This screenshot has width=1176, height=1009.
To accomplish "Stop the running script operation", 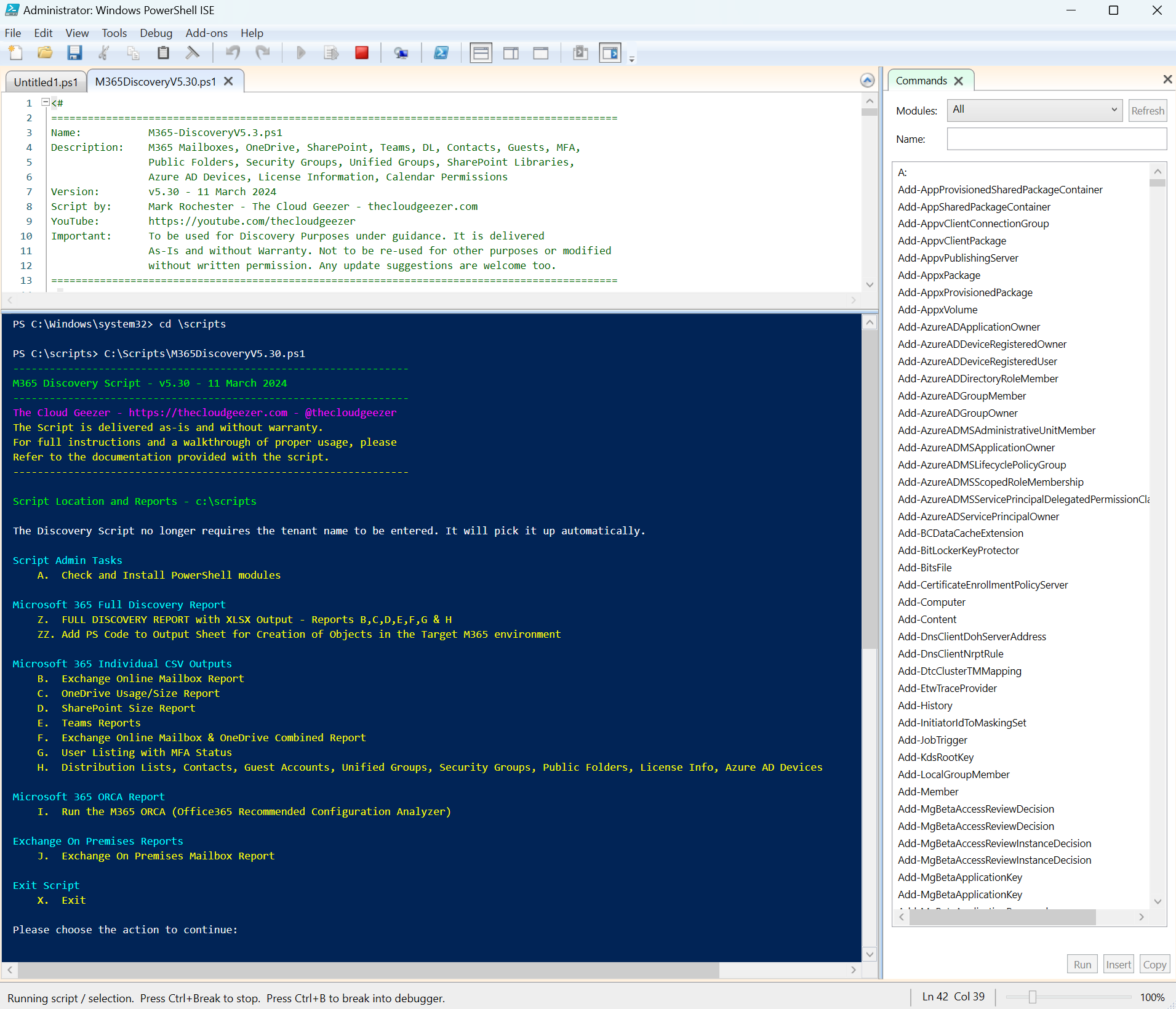I will tap(362, 53).
